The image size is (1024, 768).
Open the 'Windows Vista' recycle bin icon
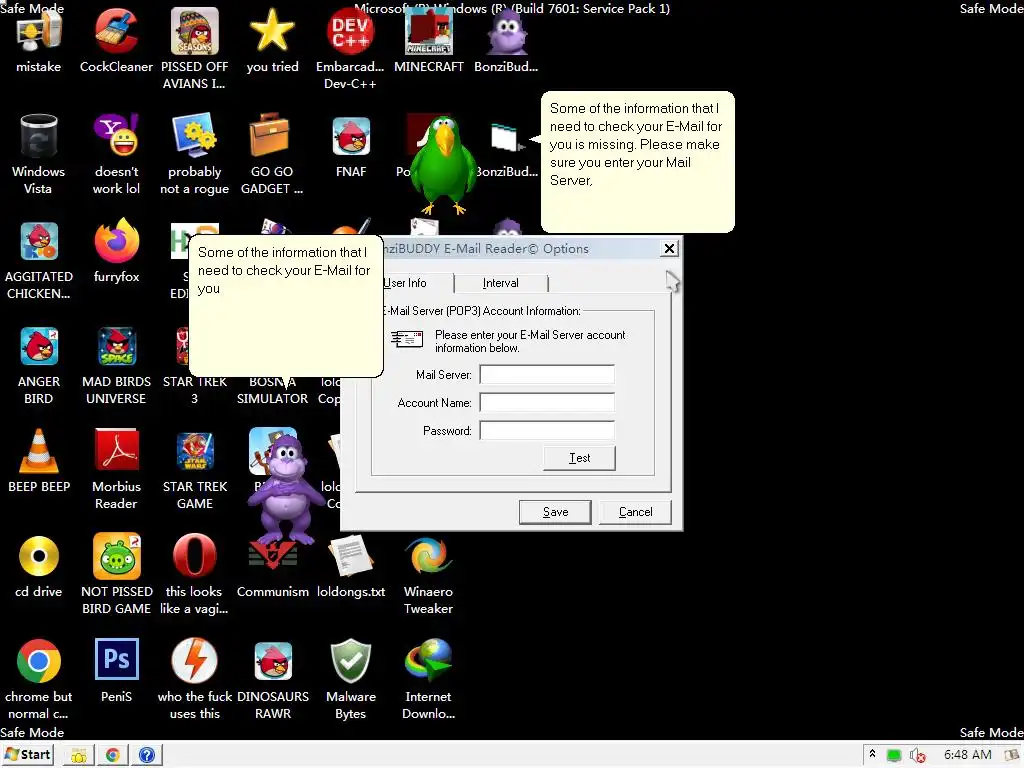coord(39,137)
